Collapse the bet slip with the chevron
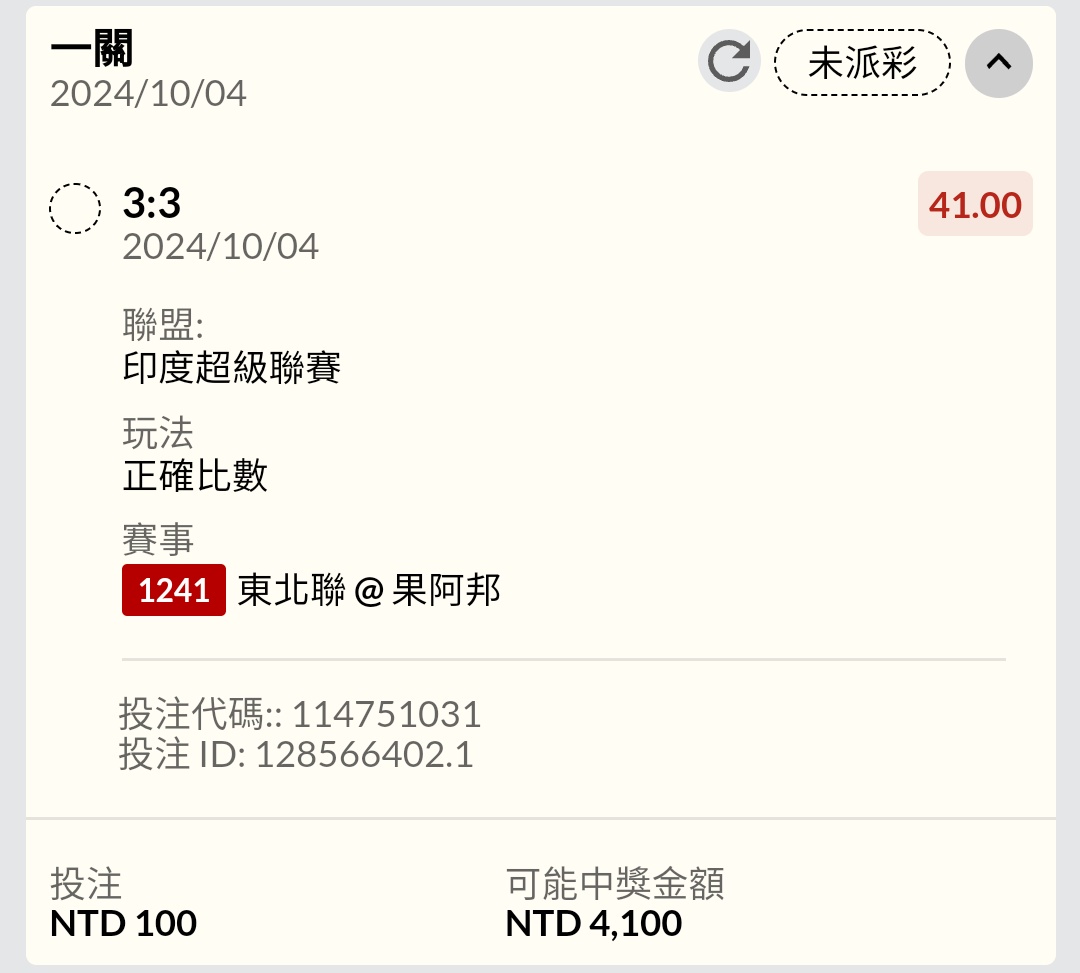1080x973 pixels. pyautogui.click(x=998, y=62)
